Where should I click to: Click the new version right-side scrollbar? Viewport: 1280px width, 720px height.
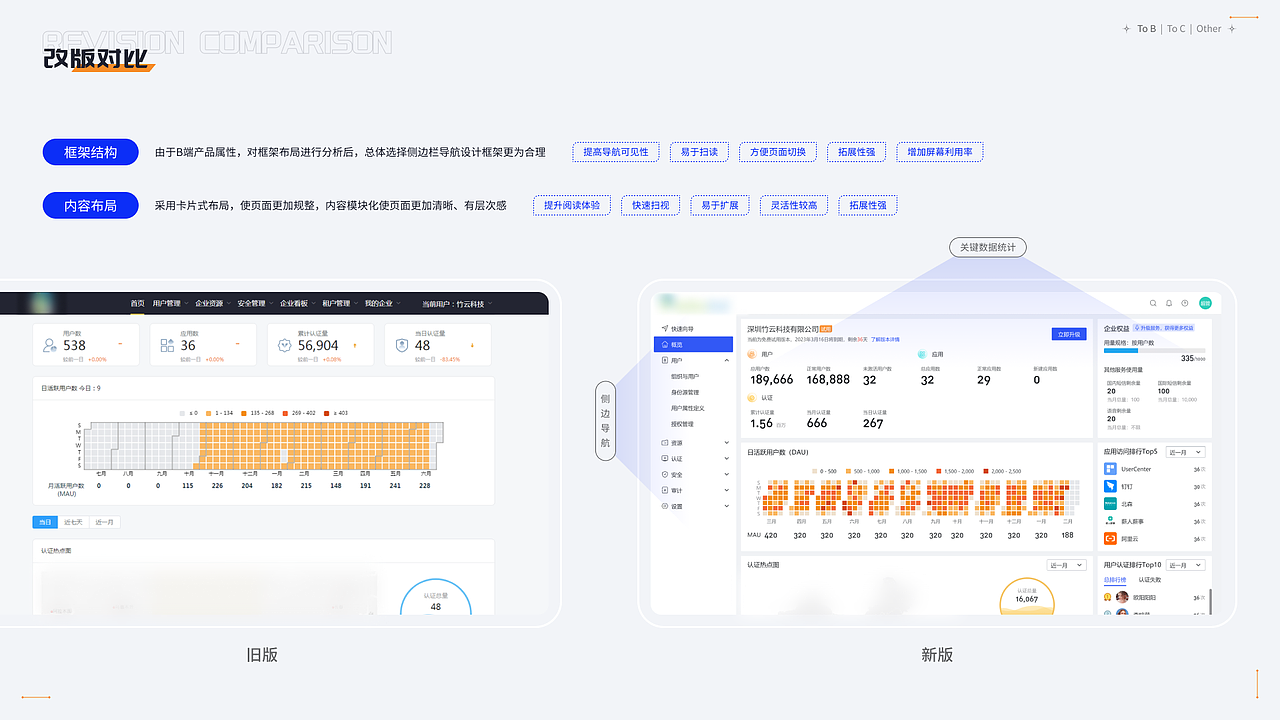(1210, 601)
